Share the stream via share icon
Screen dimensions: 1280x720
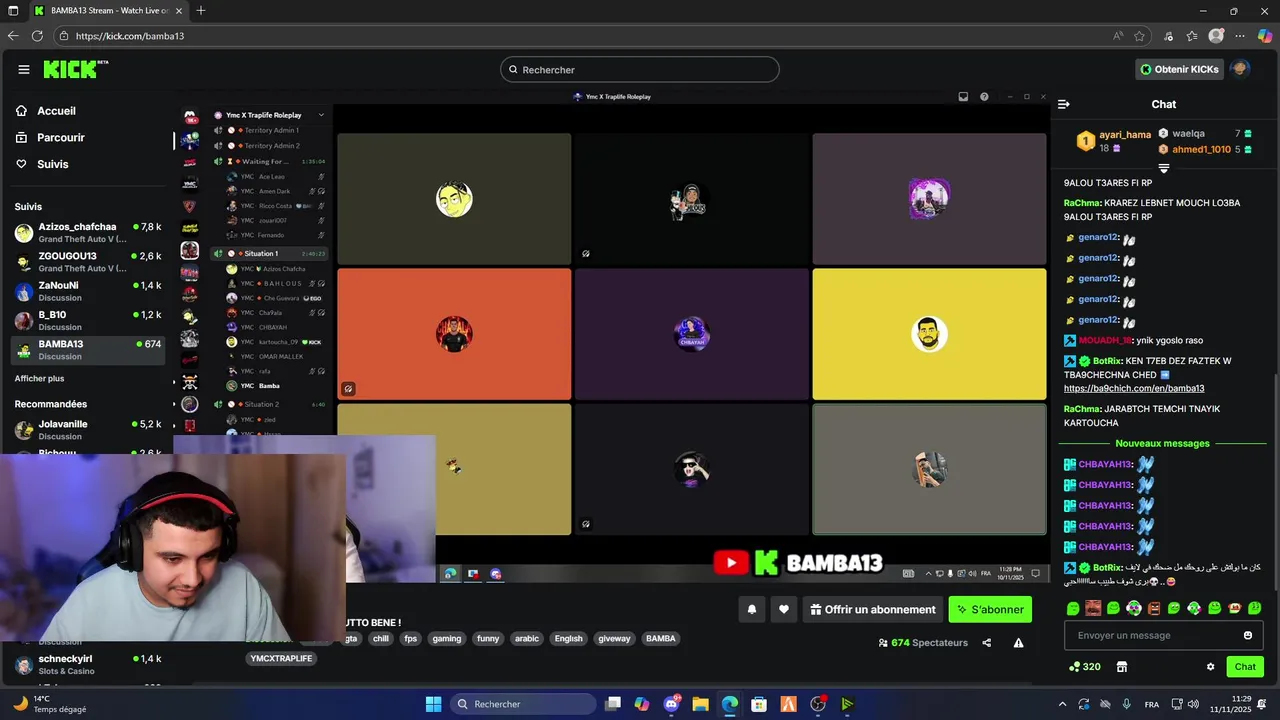pyautogui.click(x=987, y=643)
